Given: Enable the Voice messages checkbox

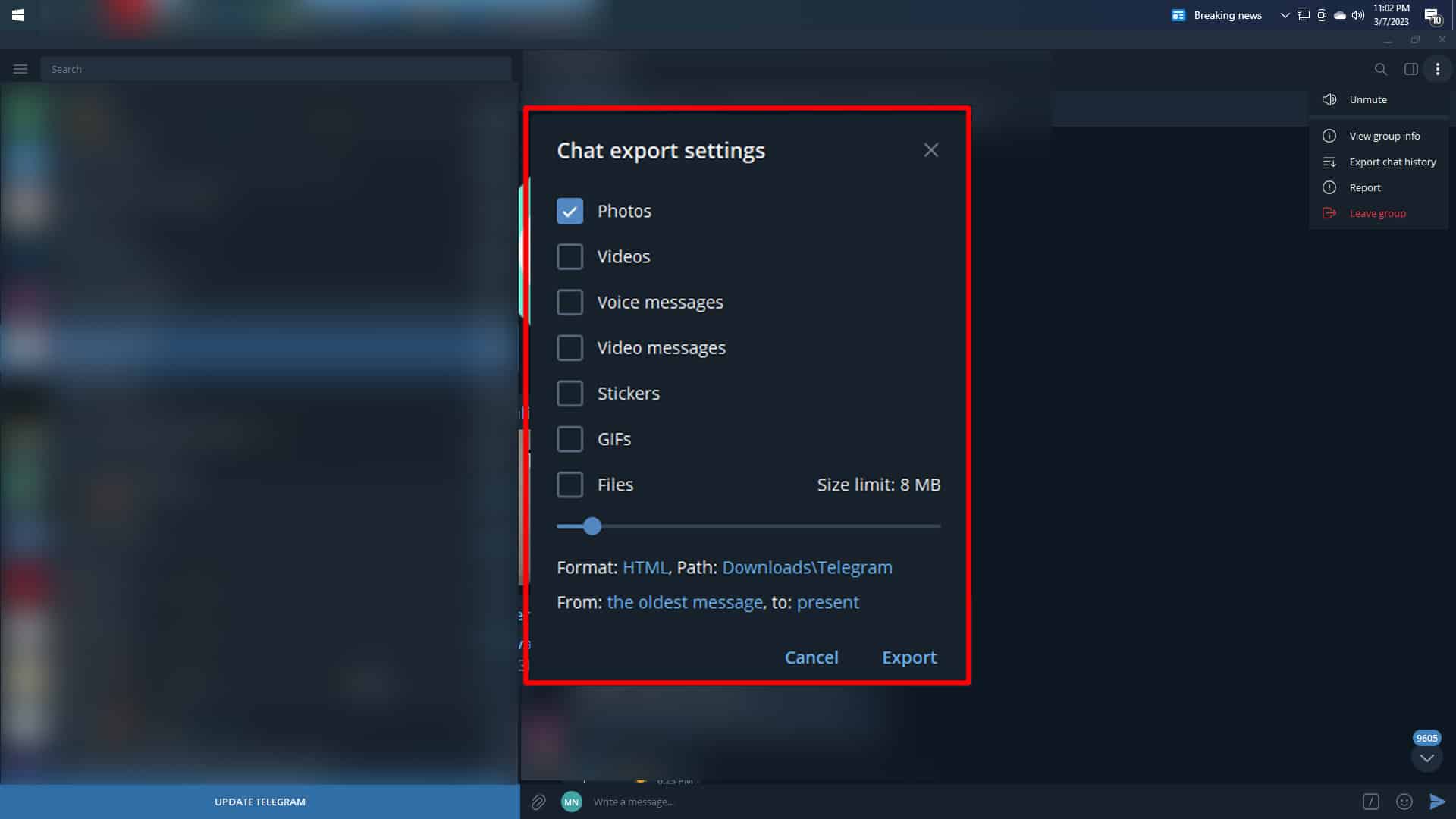Looking at the screenshot, I should tap(569, 302).
